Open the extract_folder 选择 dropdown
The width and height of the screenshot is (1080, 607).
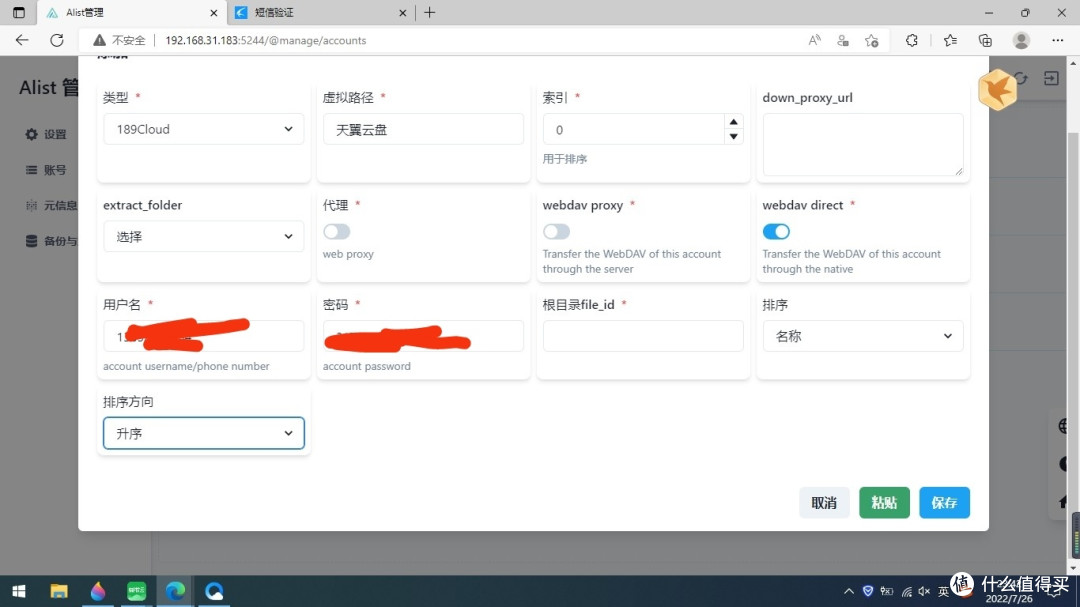[203, 236]
